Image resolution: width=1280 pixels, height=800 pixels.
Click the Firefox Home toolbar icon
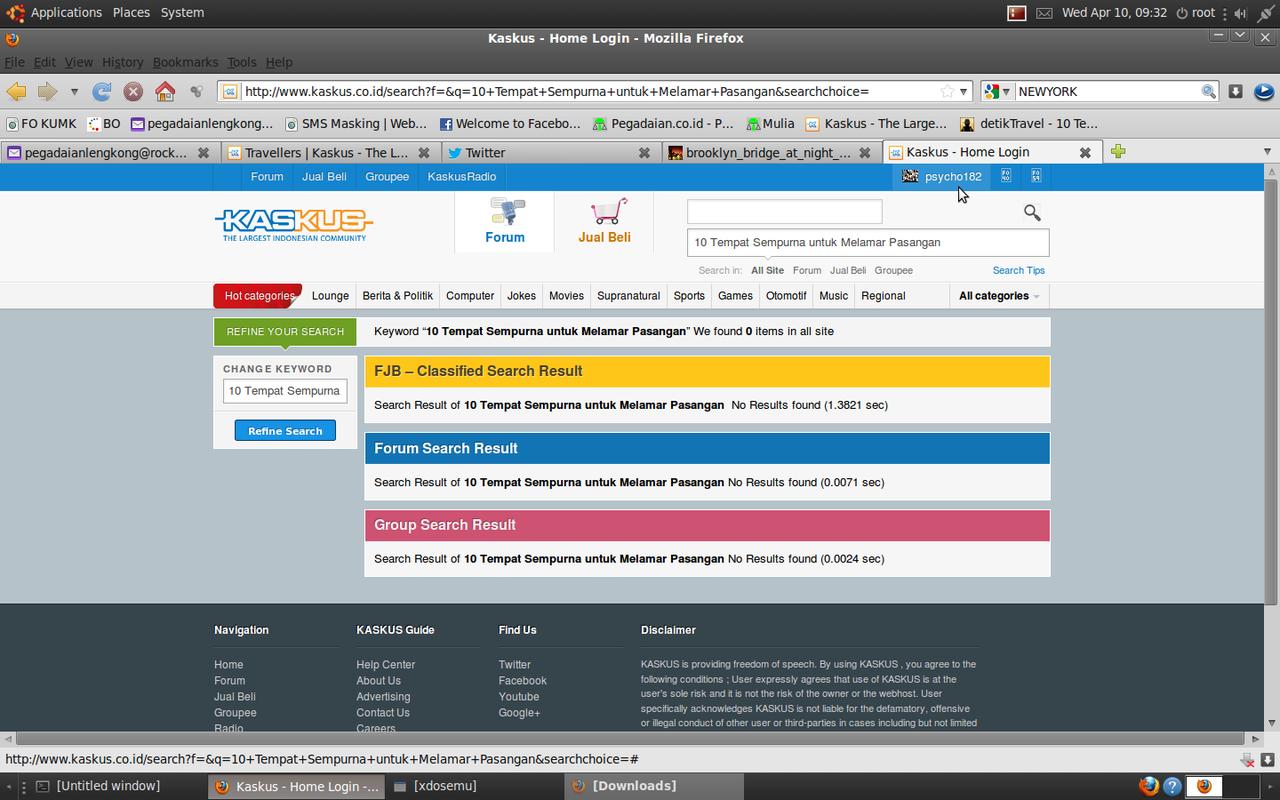165,91
